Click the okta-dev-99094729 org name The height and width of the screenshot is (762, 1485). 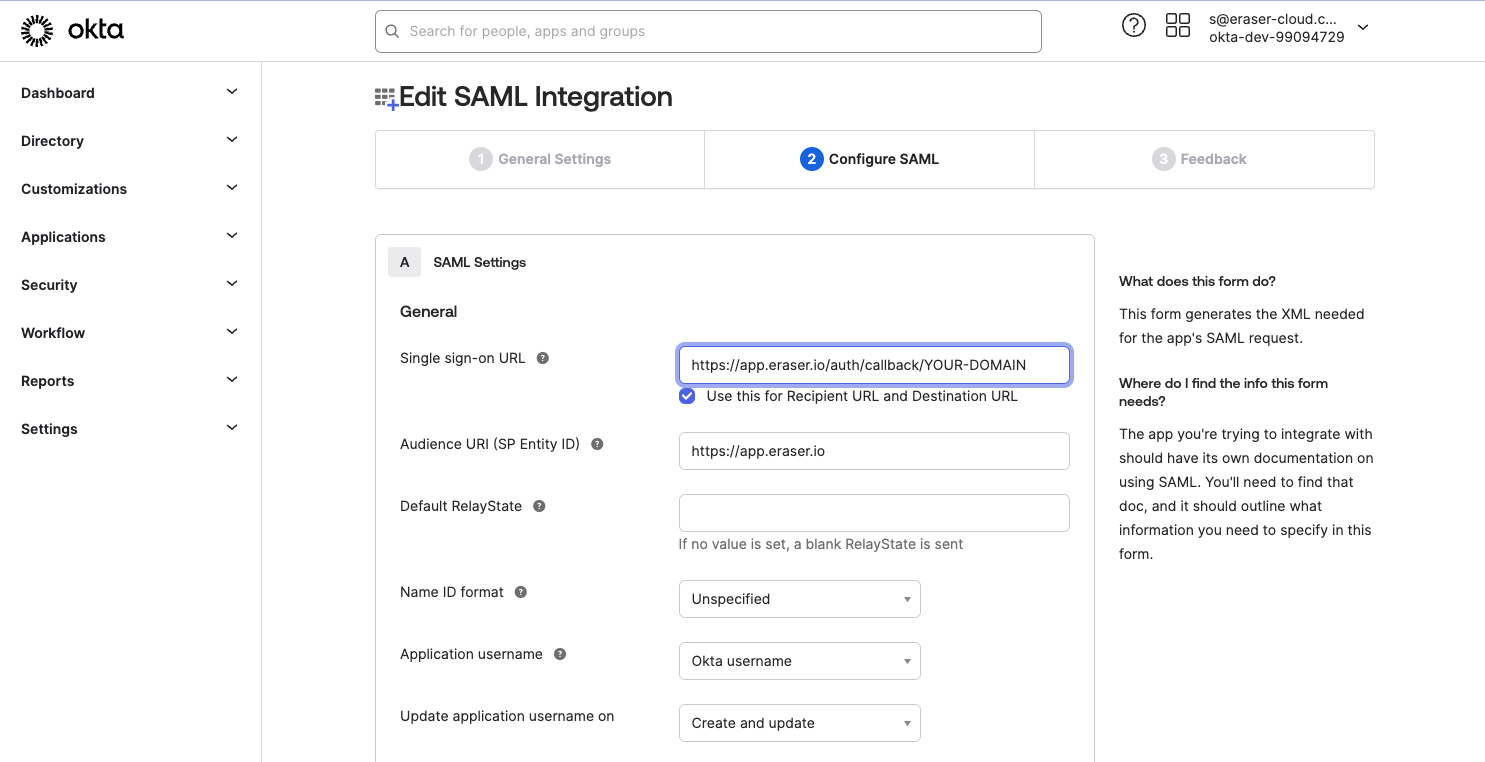pyautogui.click(x=1276, y=37)
